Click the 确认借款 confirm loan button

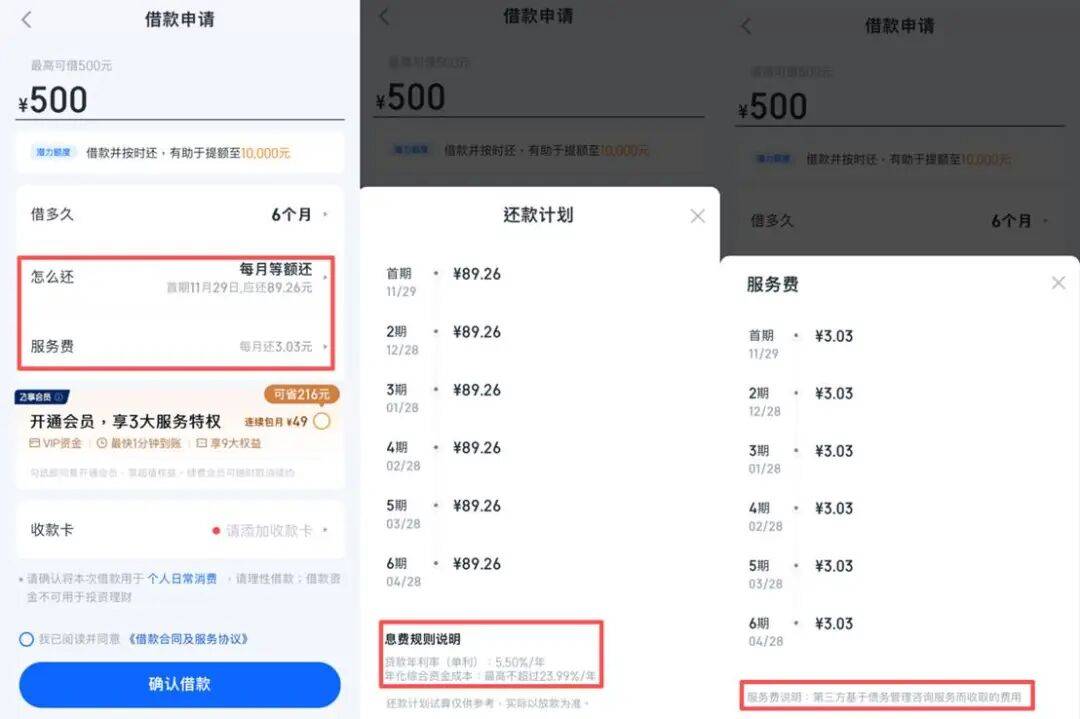coord(180,684)
